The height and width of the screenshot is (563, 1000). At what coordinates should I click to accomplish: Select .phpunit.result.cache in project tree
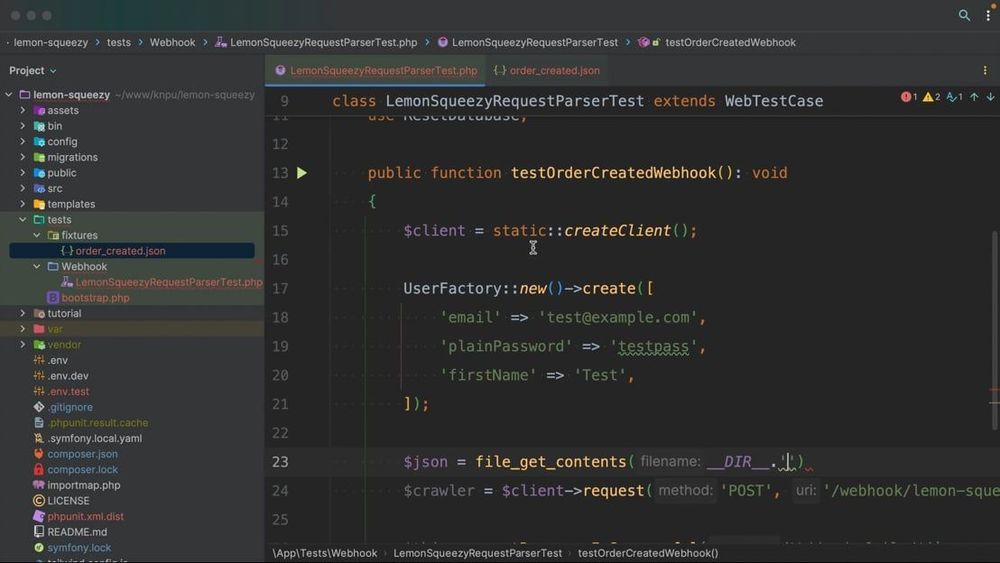(x=98, y=423)
